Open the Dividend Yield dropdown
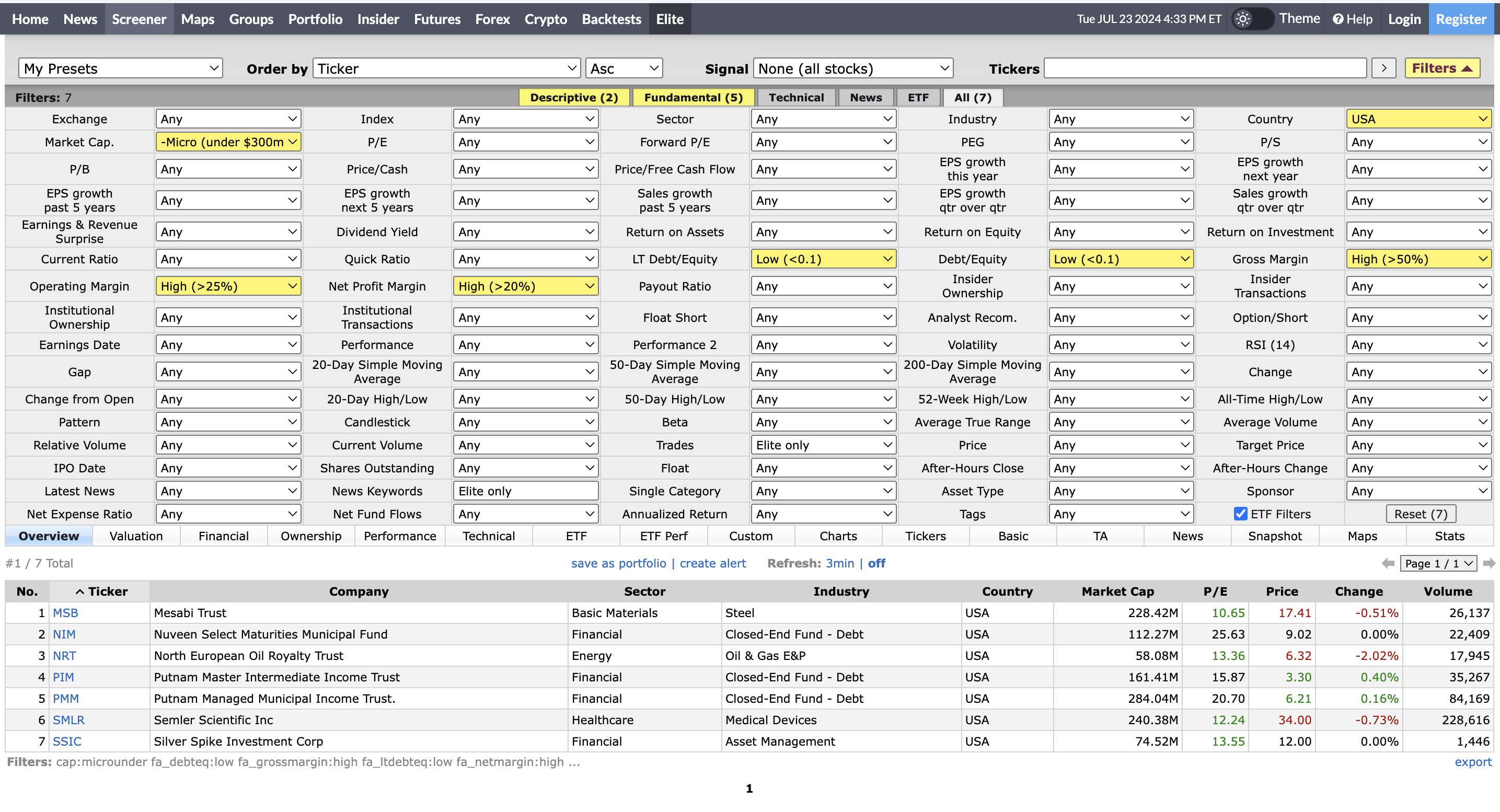This screenshot has height=812, width=1500. point(525,231)
